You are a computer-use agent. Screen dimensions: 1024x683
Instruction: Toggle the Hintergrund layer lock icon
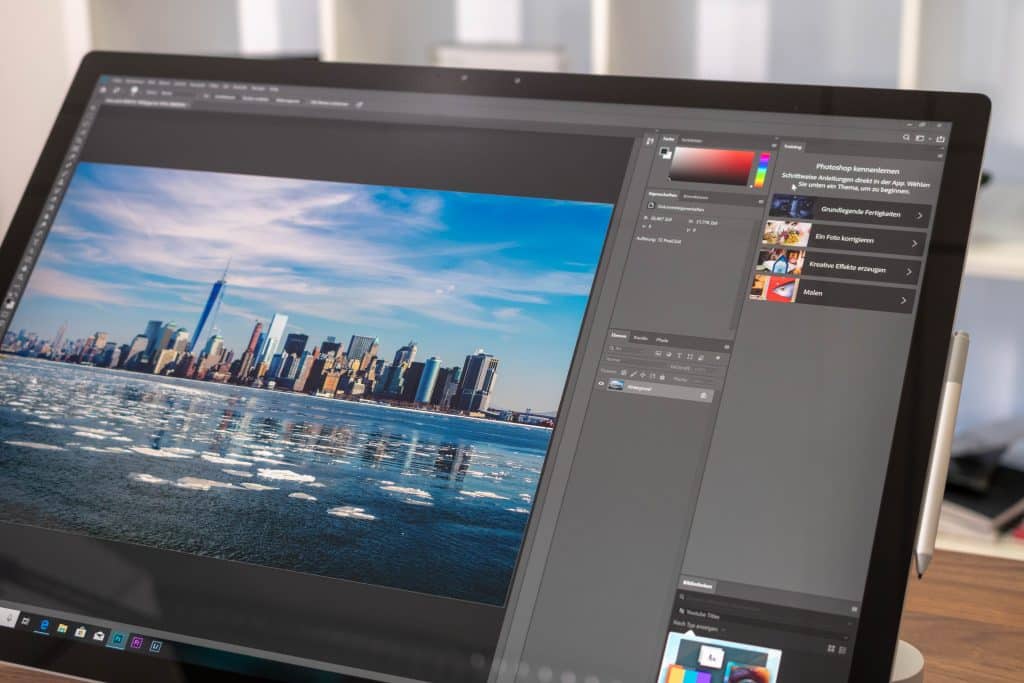pos(704,395)
